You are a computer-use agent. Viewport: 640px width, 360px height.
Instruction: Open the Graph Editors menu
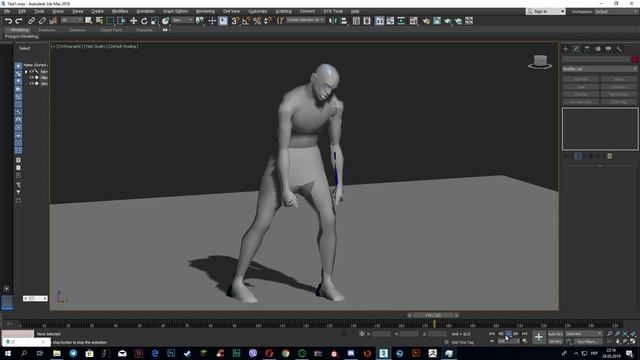point(176,11)
